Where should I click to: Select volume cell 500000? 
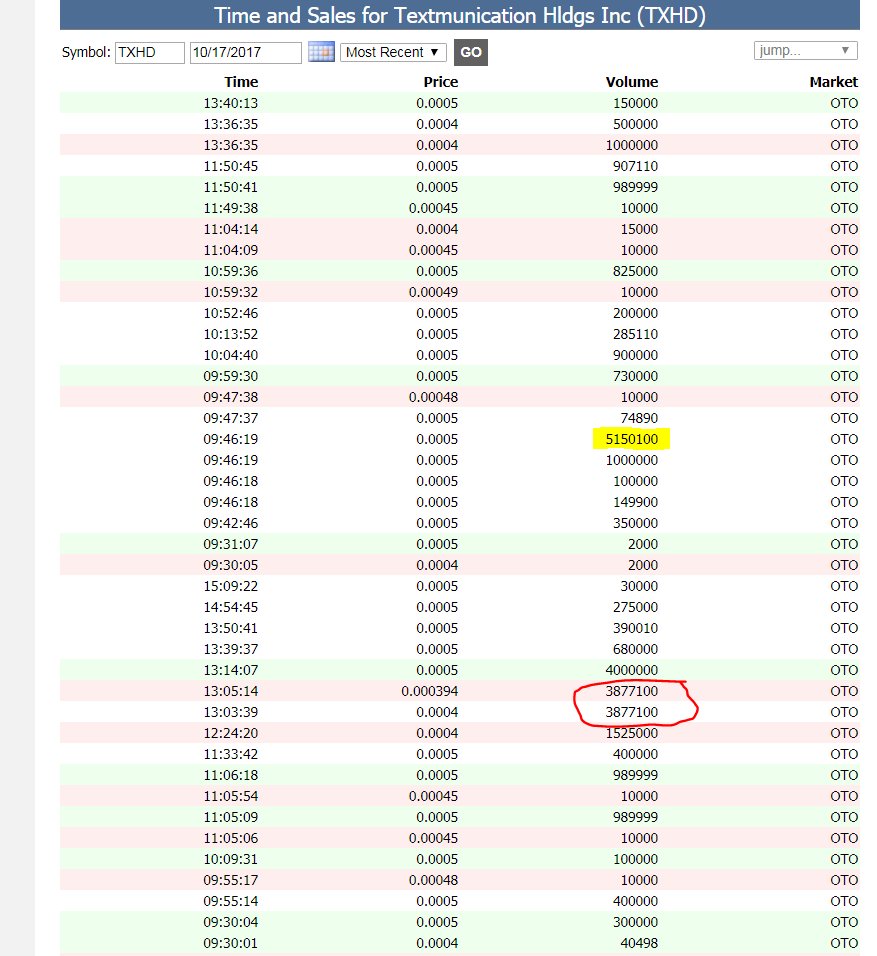635,124
